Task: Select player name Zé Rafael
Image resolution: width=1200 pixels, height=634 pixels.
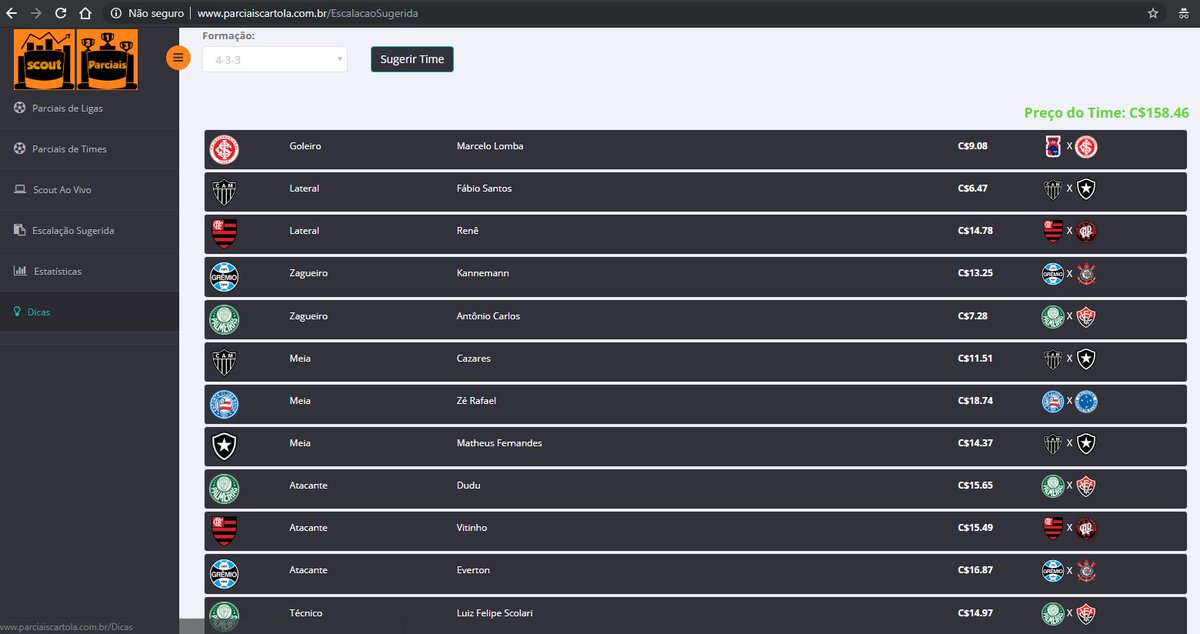Action: click(x=476, y=401)
